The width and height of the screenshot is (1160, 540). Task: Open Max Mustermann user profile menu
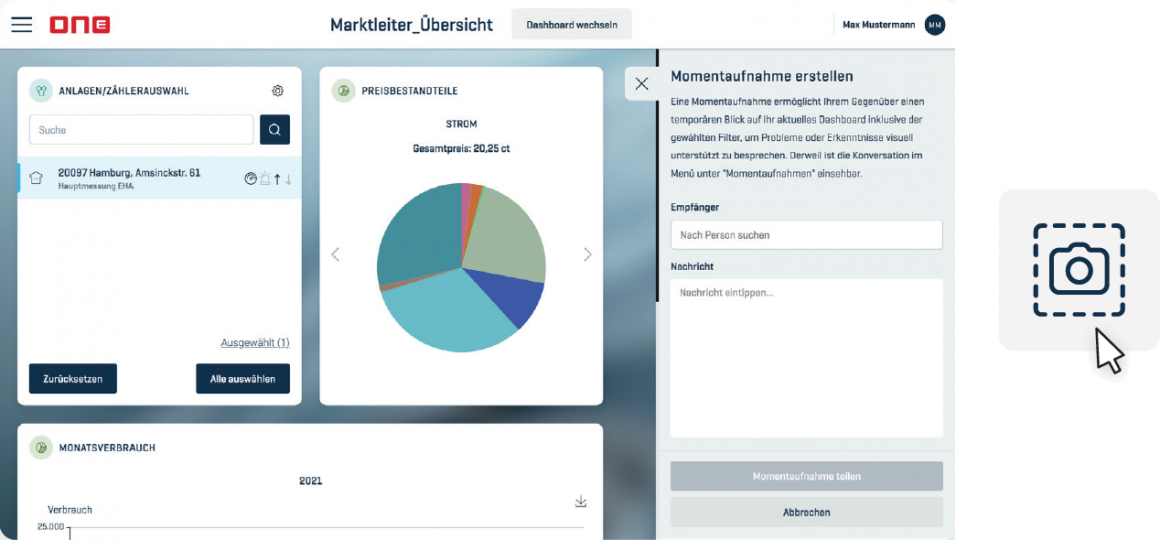click(934, 25)
